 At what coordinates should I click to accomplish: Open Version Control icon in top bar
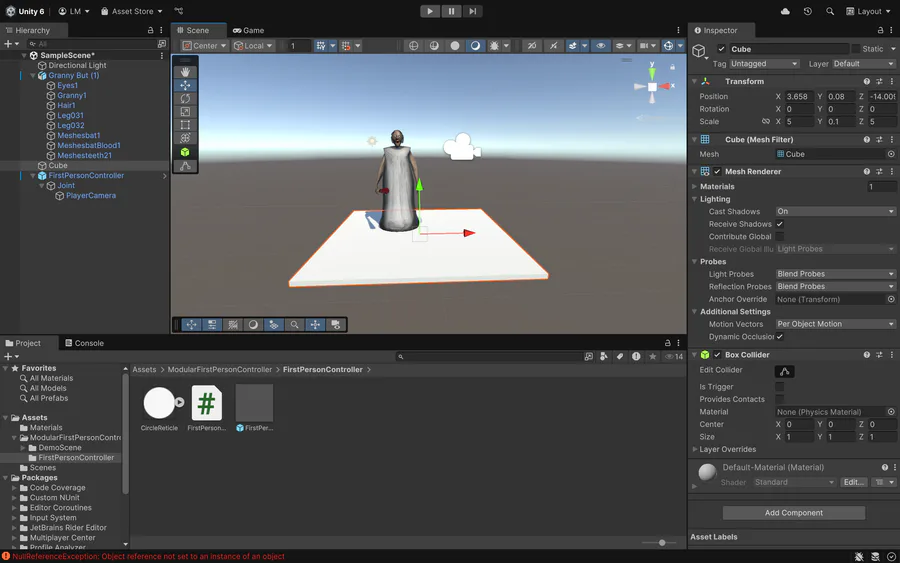click(179, 11)
